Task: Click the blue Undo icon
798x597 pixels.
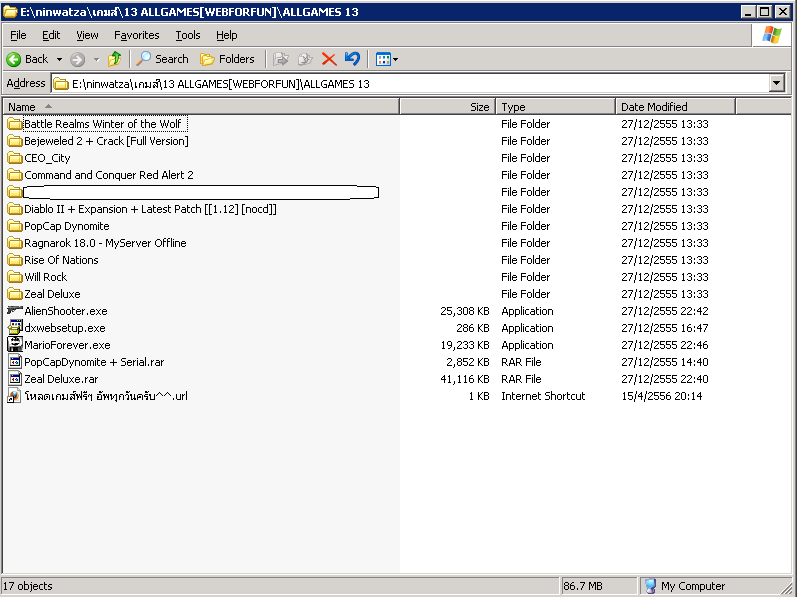Action: 352,59
